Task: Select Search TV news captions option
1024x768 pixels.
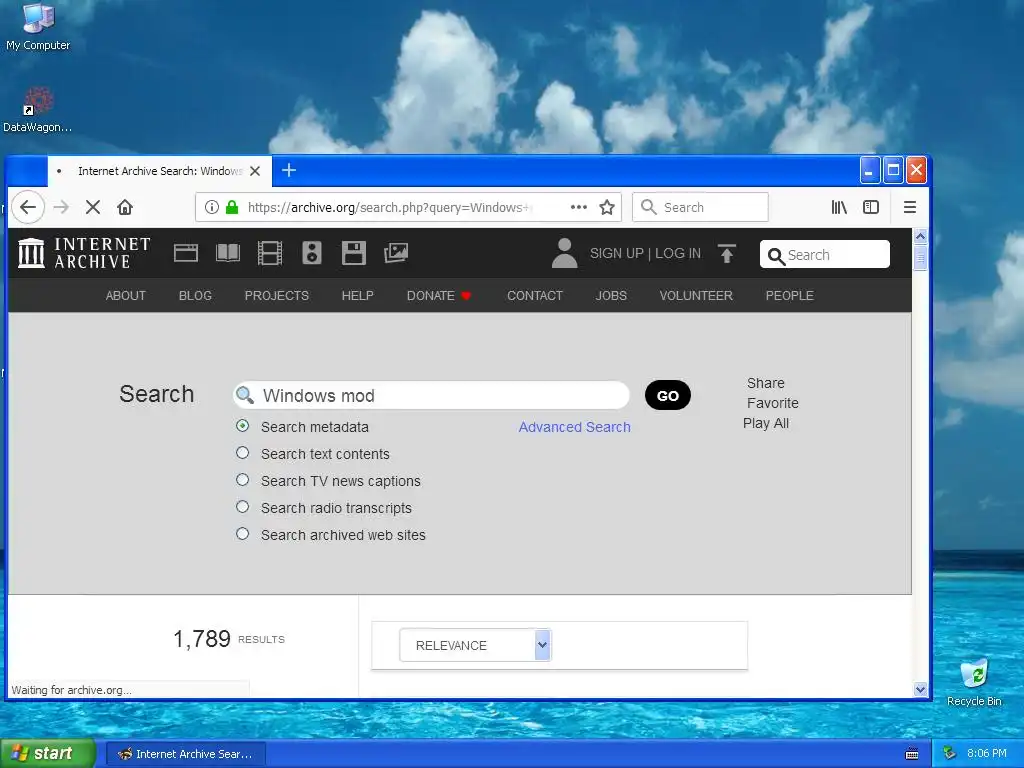Action: (x=242, y=480)
